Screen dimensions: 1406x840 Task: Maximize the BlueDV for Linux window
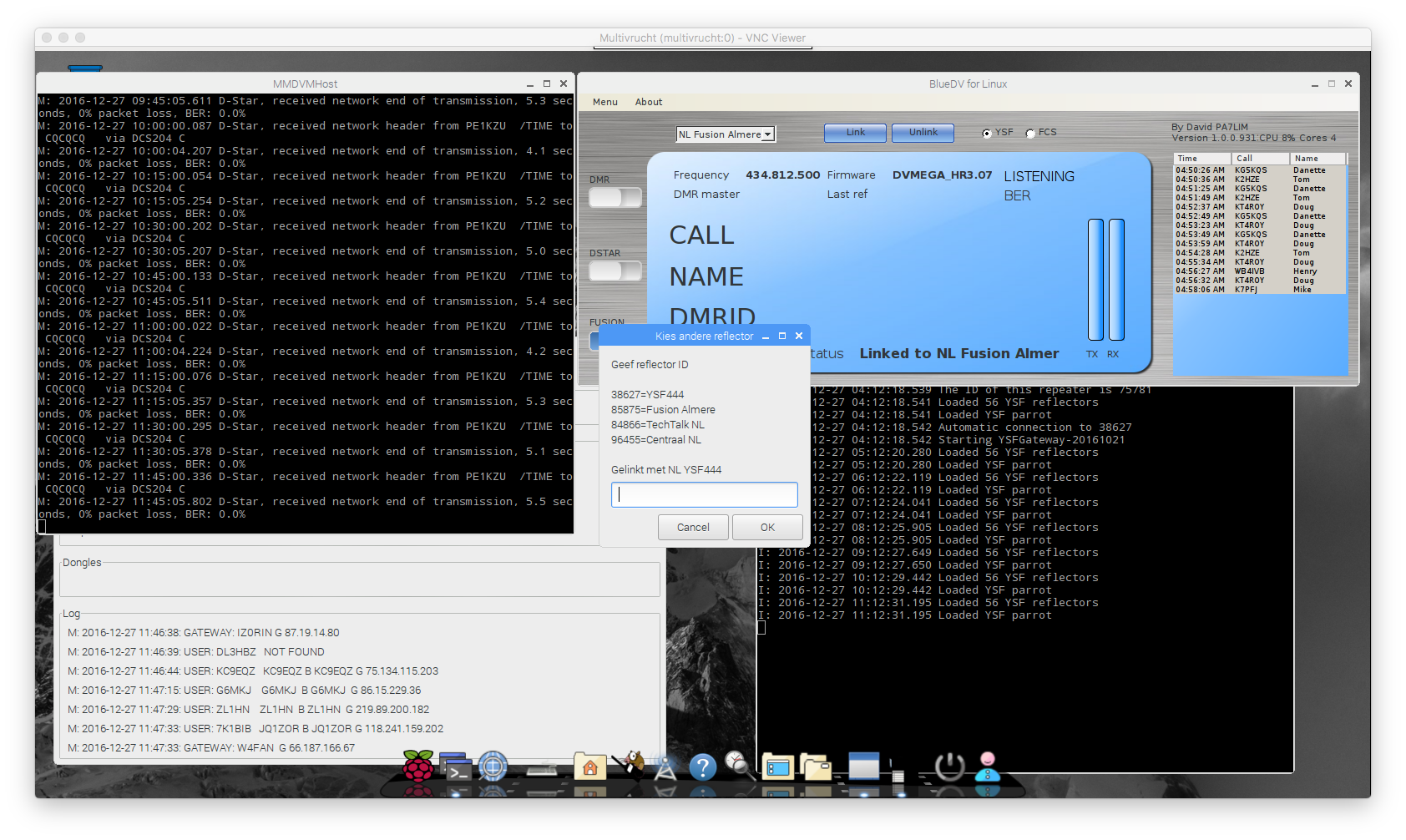(x=1332, y=83)
